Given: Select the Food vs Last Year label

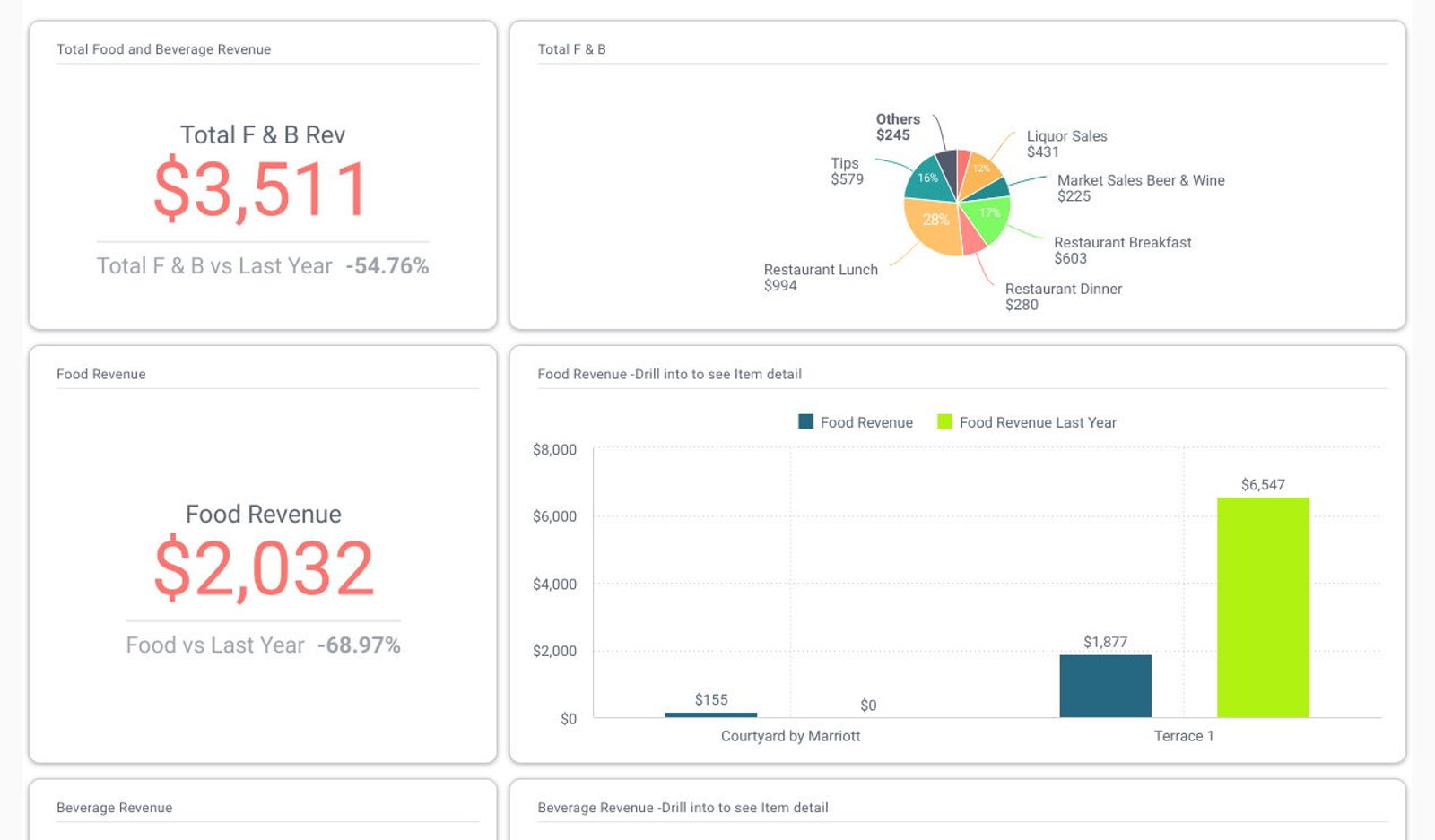Looking at the screenshot, I should [x=215, y=645].
